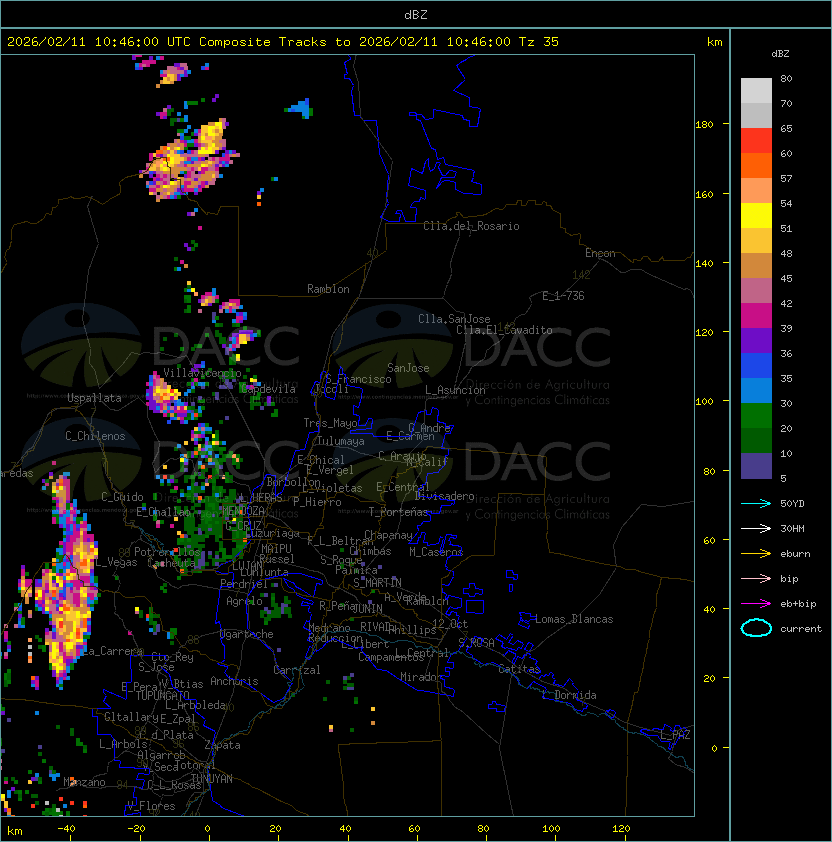Click the white 30HM track arrow in the legend
832x842 pixels.
[756, 528]
